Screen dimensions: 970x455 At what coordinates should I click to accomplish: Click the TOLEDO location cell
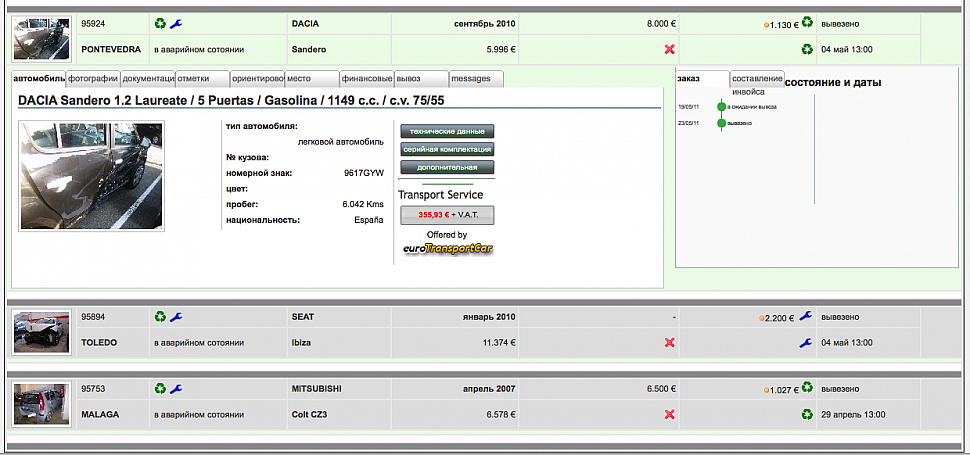click(111, 342)
